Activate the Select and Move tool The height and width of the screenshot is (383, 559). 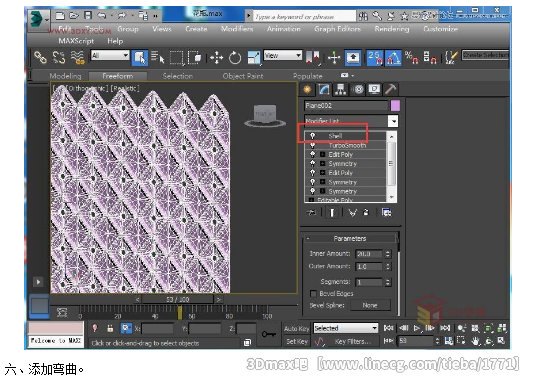click(216, 57)
